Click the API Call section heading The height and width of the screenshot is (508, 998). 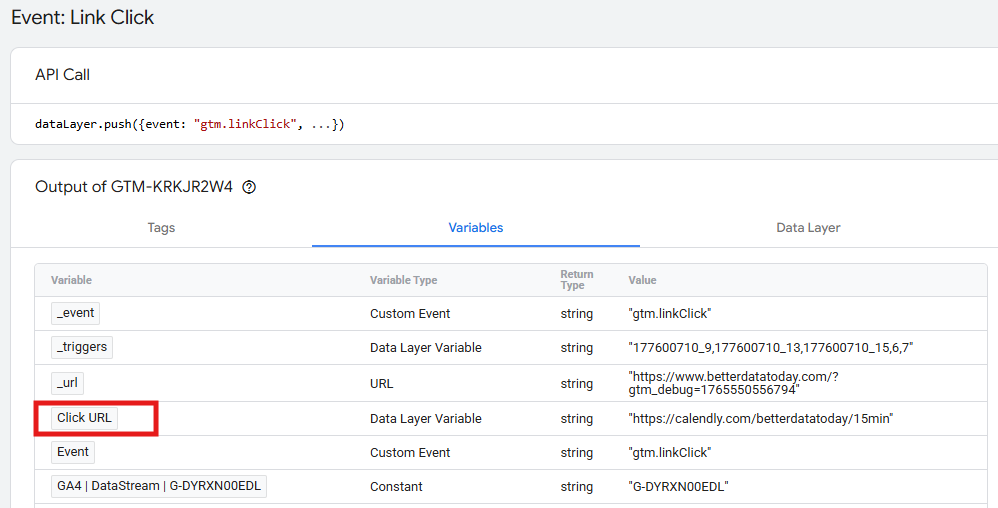click(62, 75)
